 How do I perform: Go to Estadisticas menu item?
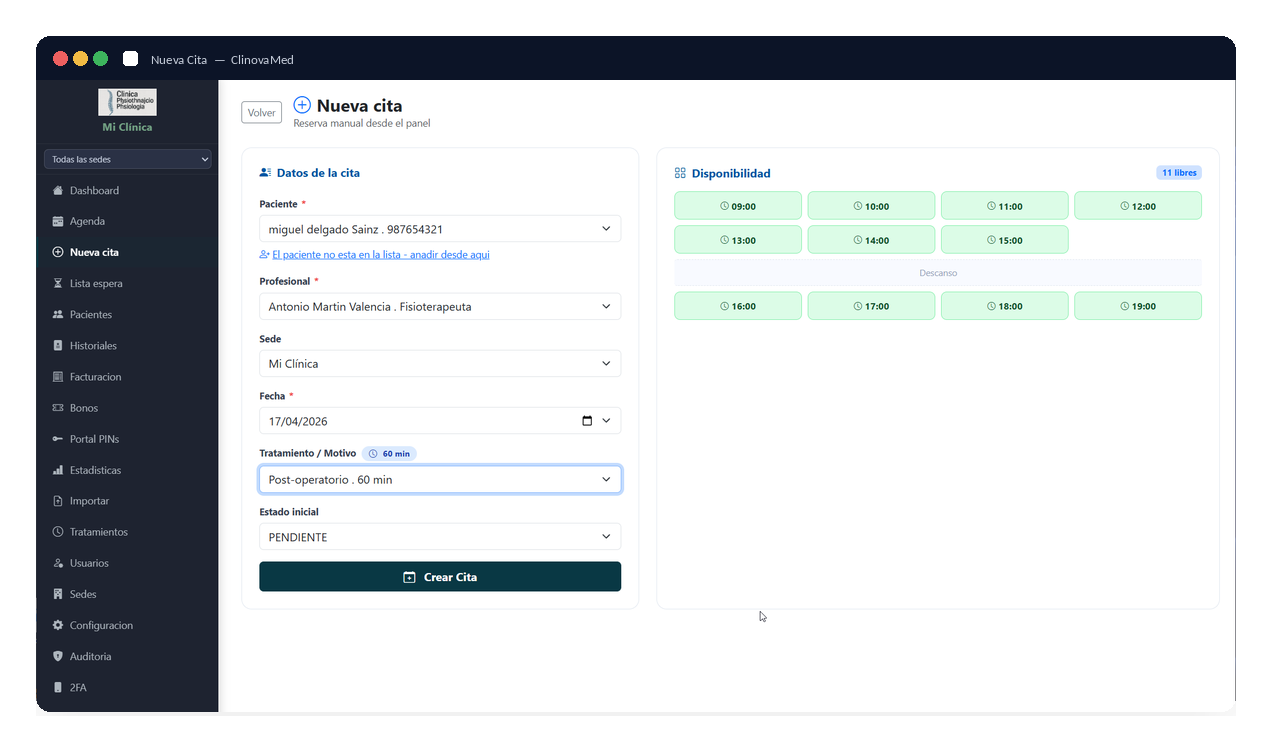(x=127, y=470)
